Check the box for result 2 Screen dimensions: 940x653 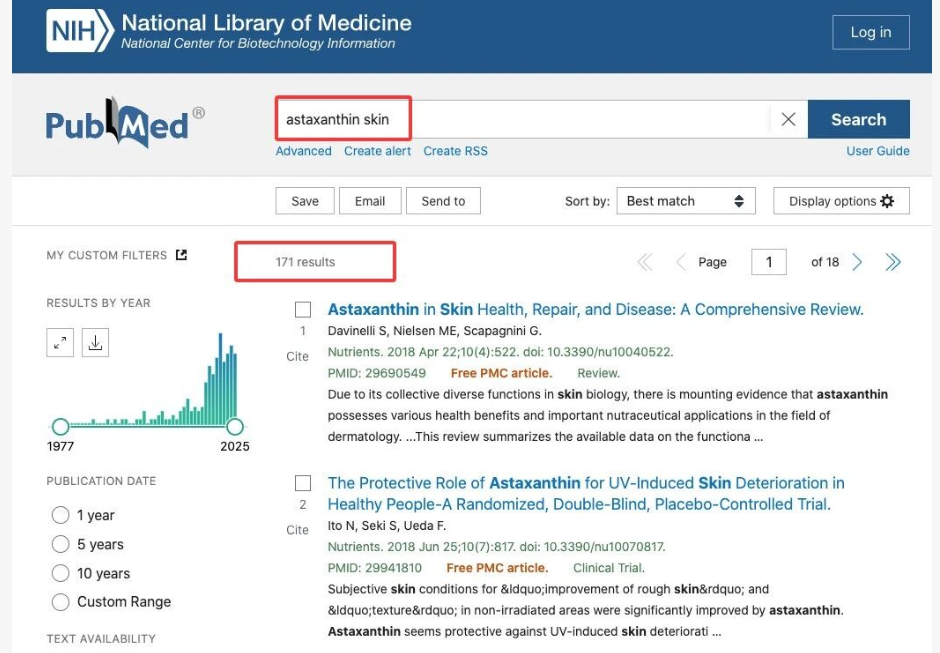pos(303,484)
